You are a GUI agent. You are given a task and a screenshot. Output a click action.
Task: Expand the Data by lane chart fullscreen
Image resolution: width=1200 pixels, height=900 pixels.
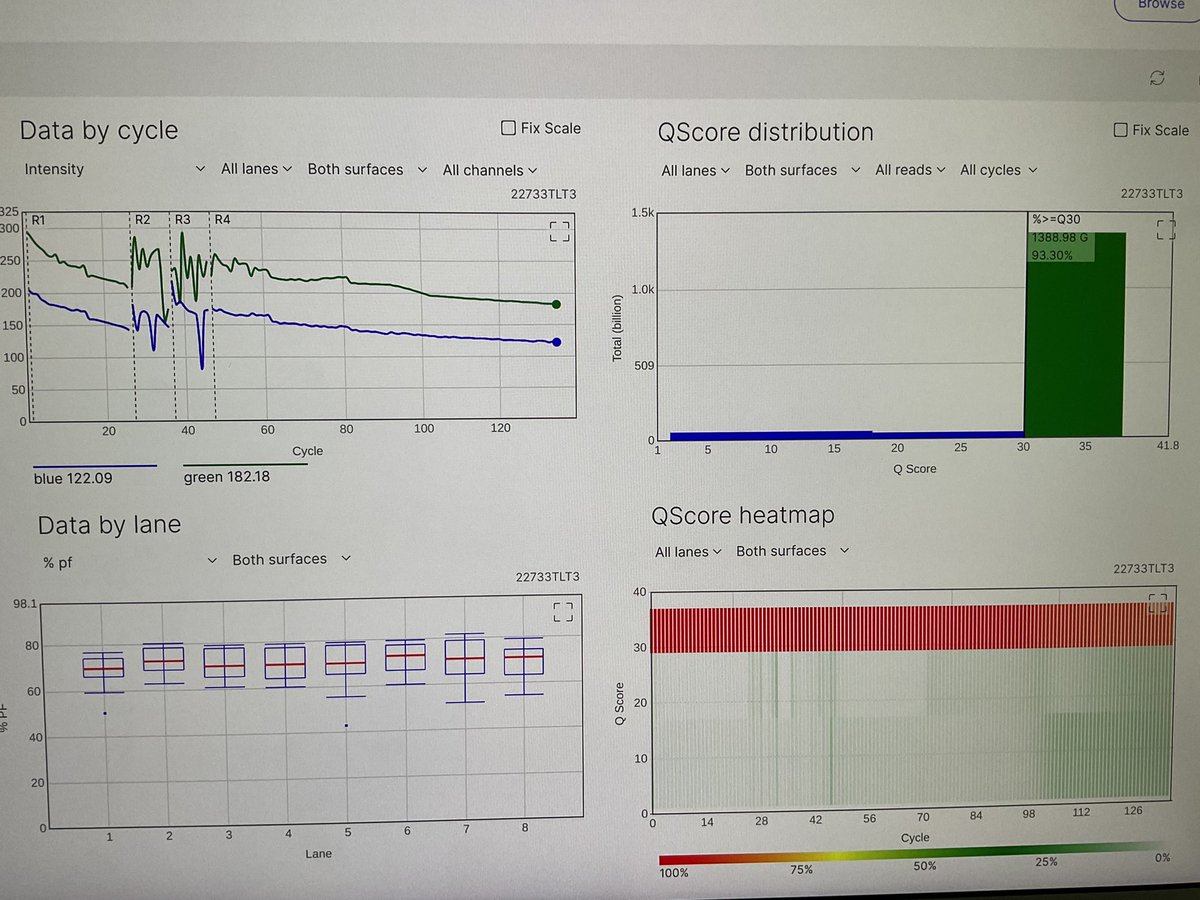[562, 612]
